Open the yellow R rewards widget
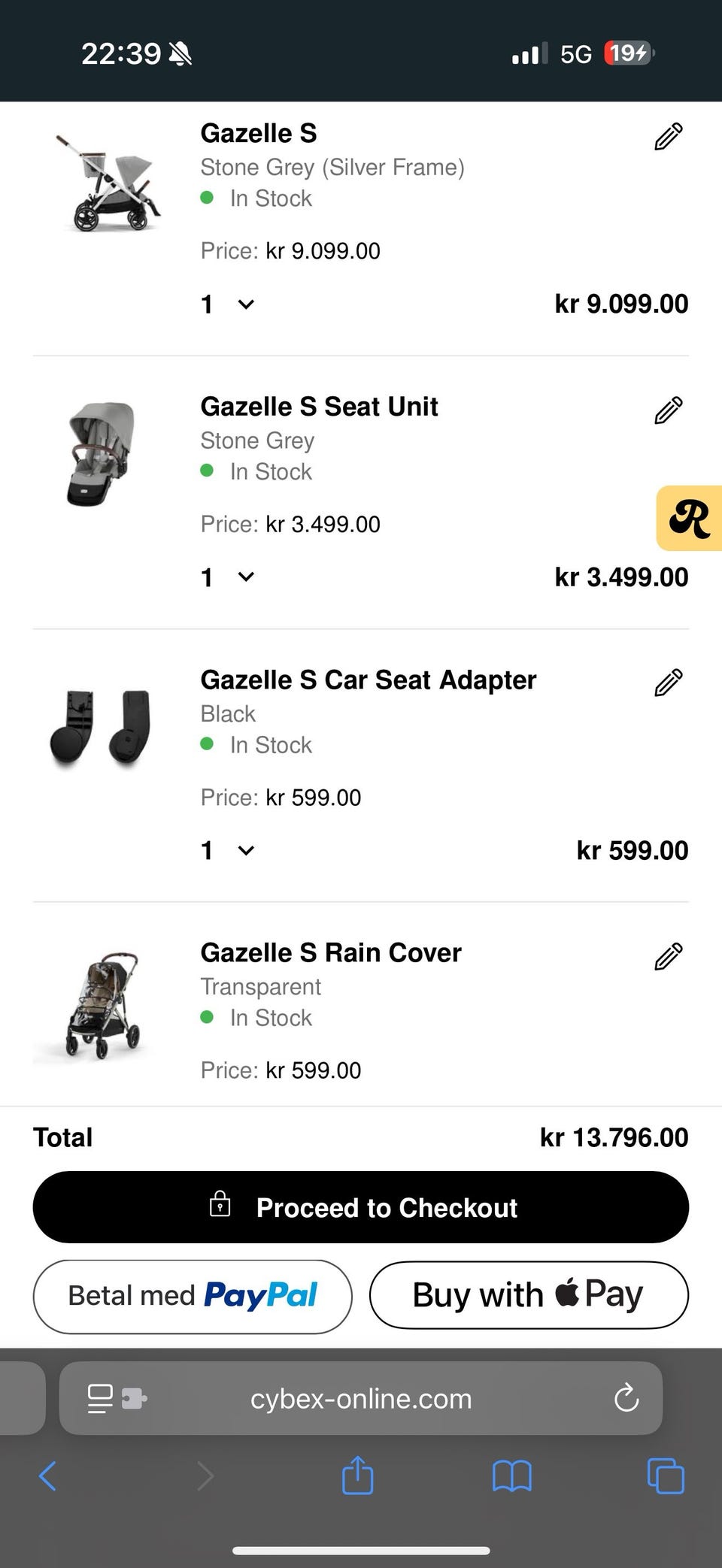Image resolution: width=722 pixels, height=1568 pixels. tap(690, 519)
